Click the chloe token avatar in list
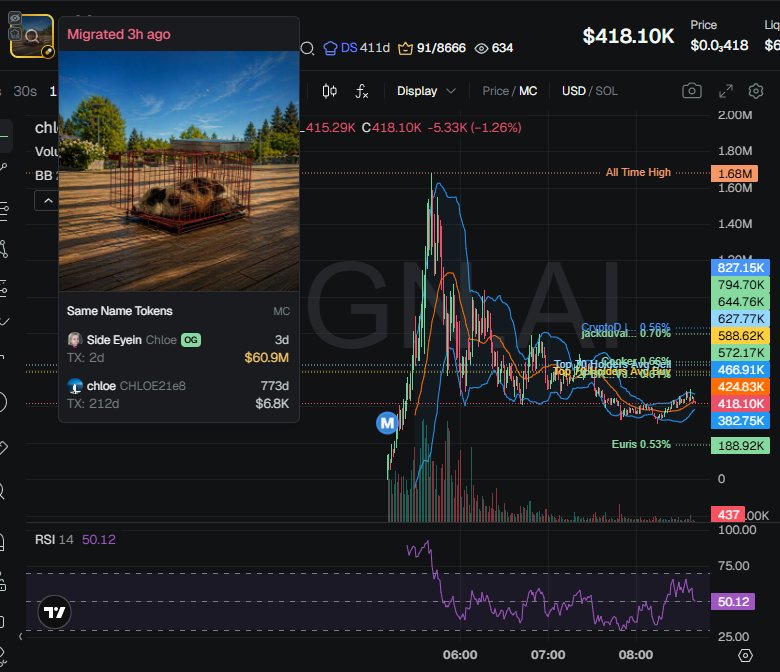This screenshot has height=672, width=780. coord(75,385)
